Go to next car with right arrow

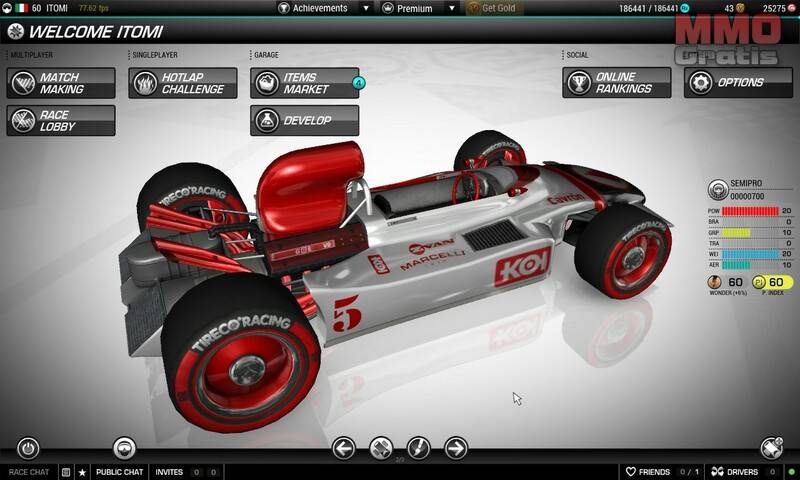[456, 447]
